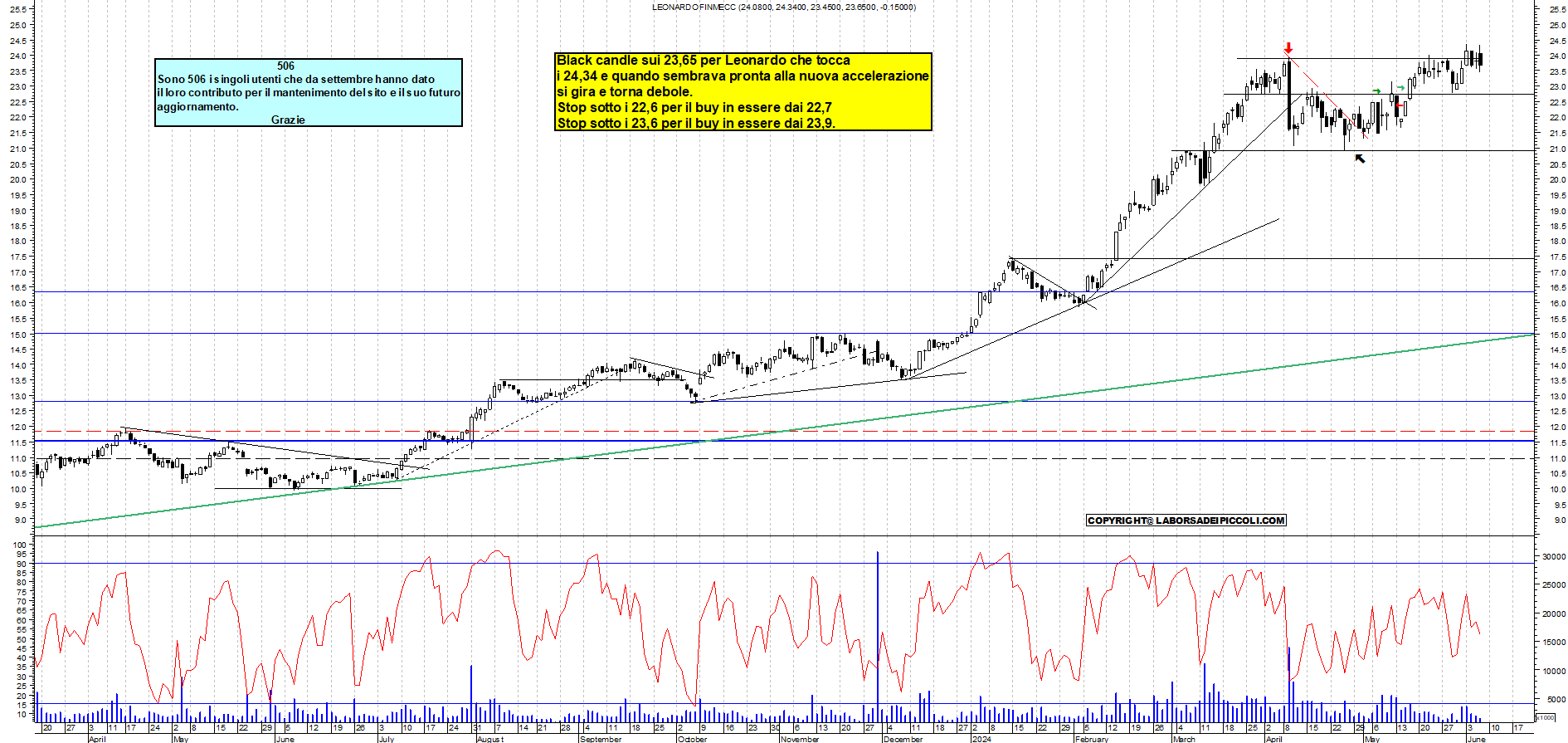Click the 25.5 label on right price axis

tap(1557, 9)
